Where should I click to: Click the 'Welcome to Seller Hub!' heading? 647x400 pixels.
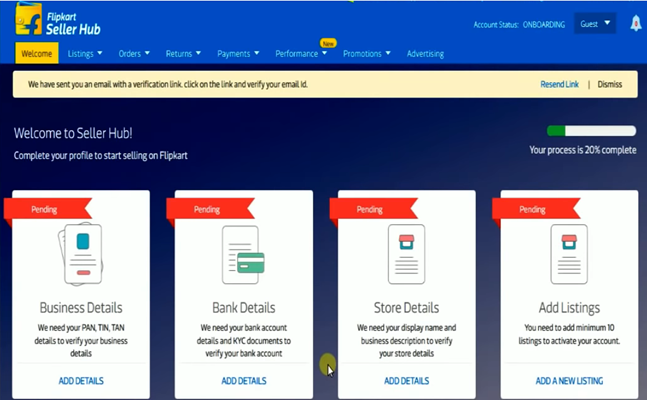tap(73, 133)
